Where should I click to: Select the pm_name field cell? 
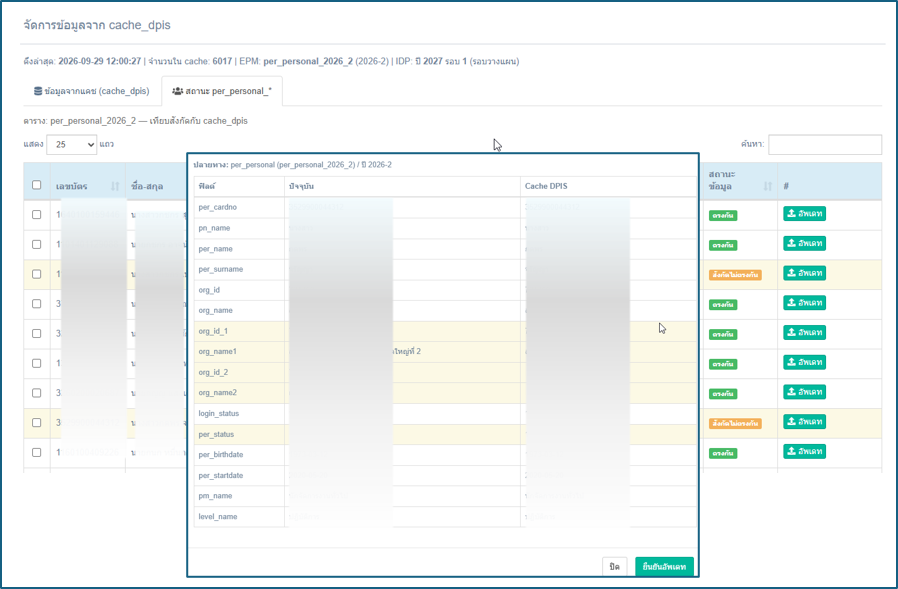tap(239, 496)
